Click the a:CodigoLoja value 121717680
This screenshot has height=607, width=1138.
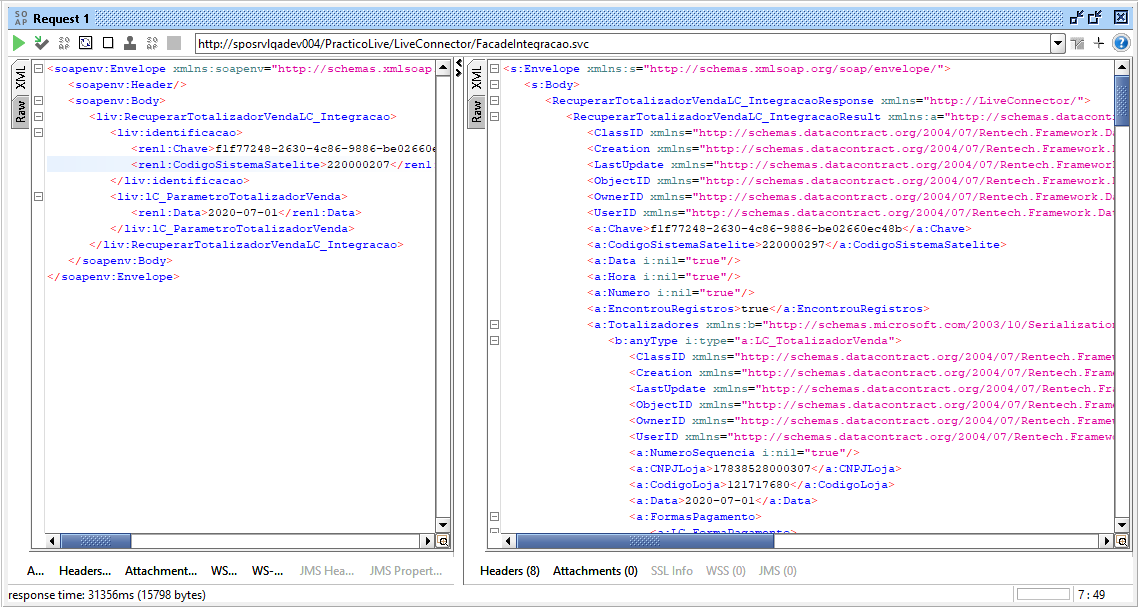(759, 484)
